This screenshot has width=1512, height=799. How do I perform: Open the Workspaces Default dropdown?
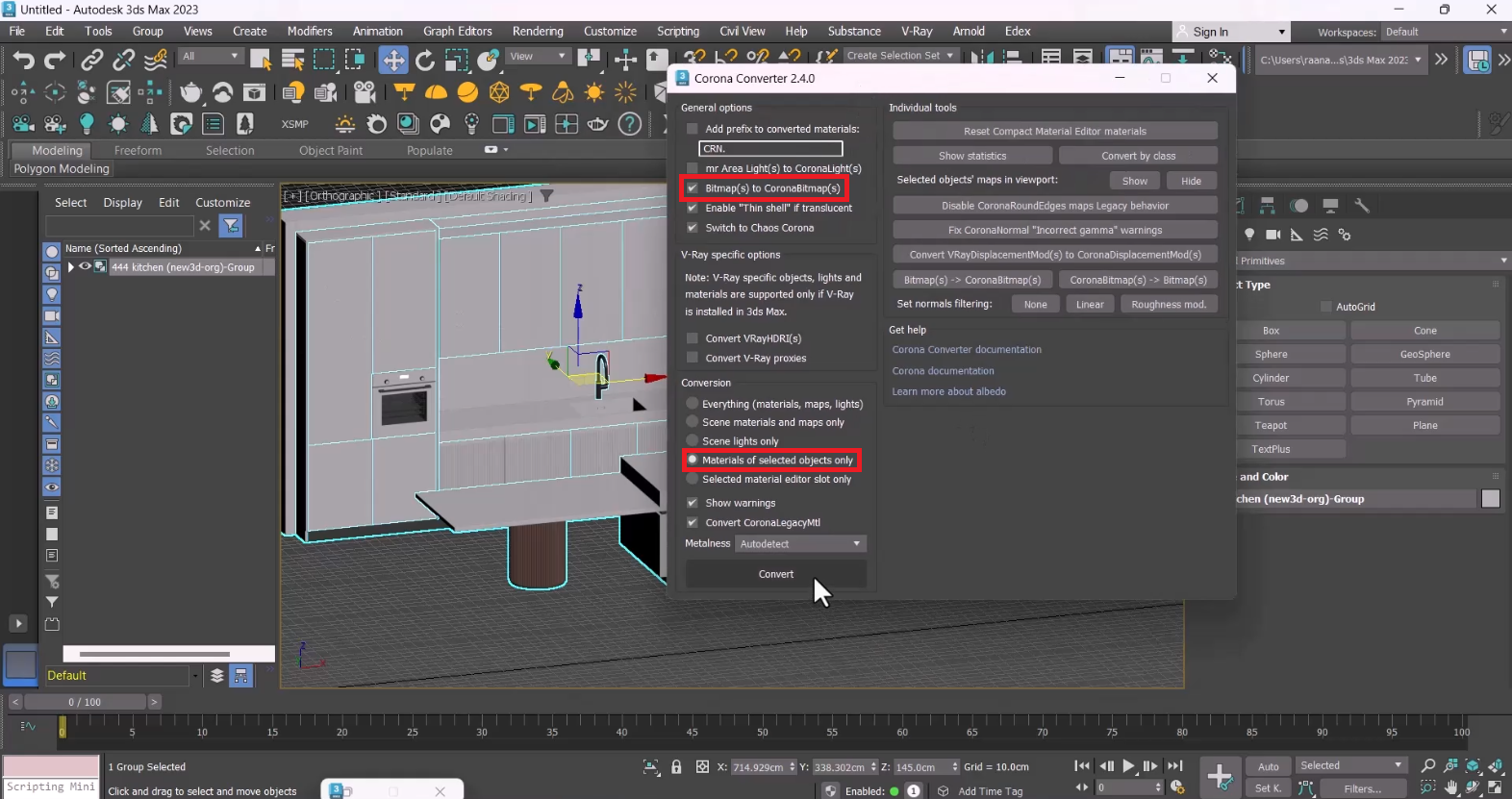(x=1446, y=32)
